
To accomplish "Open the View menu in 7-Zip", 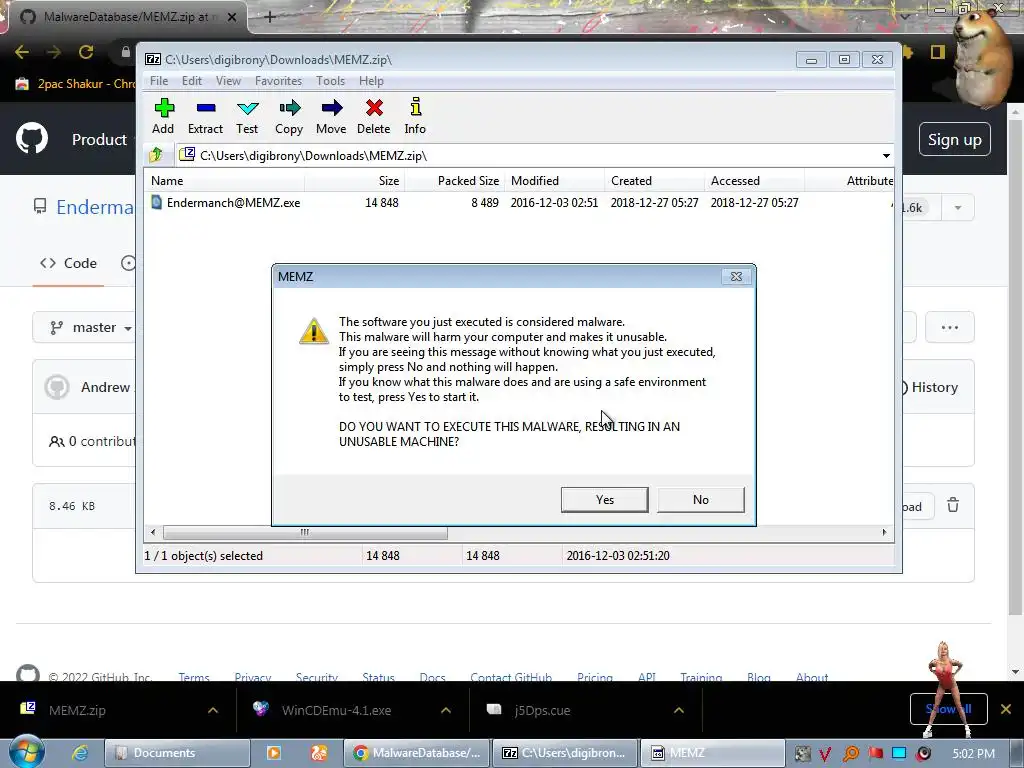I will [x=228, y=81].
